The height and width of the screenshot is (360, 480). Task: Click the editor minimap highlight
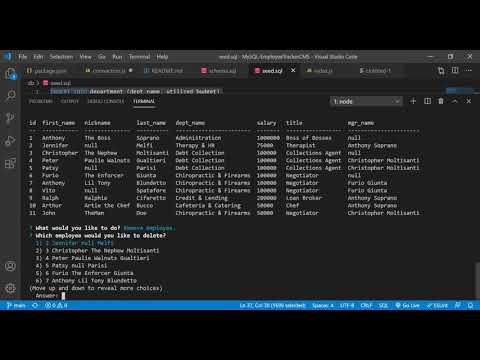[x=459, y=91]
